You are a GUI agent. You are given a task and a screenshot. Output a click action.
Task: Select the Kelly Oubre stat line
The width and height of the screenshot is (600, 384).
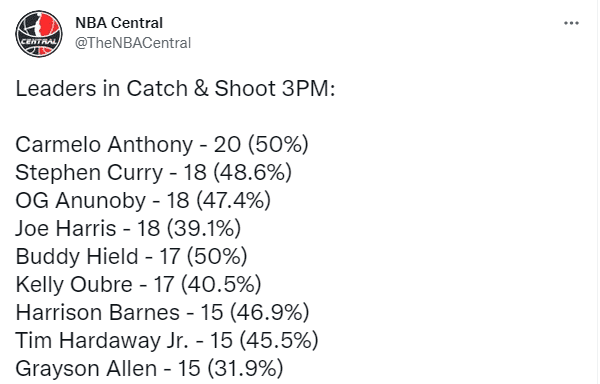[x=139, y=285]
